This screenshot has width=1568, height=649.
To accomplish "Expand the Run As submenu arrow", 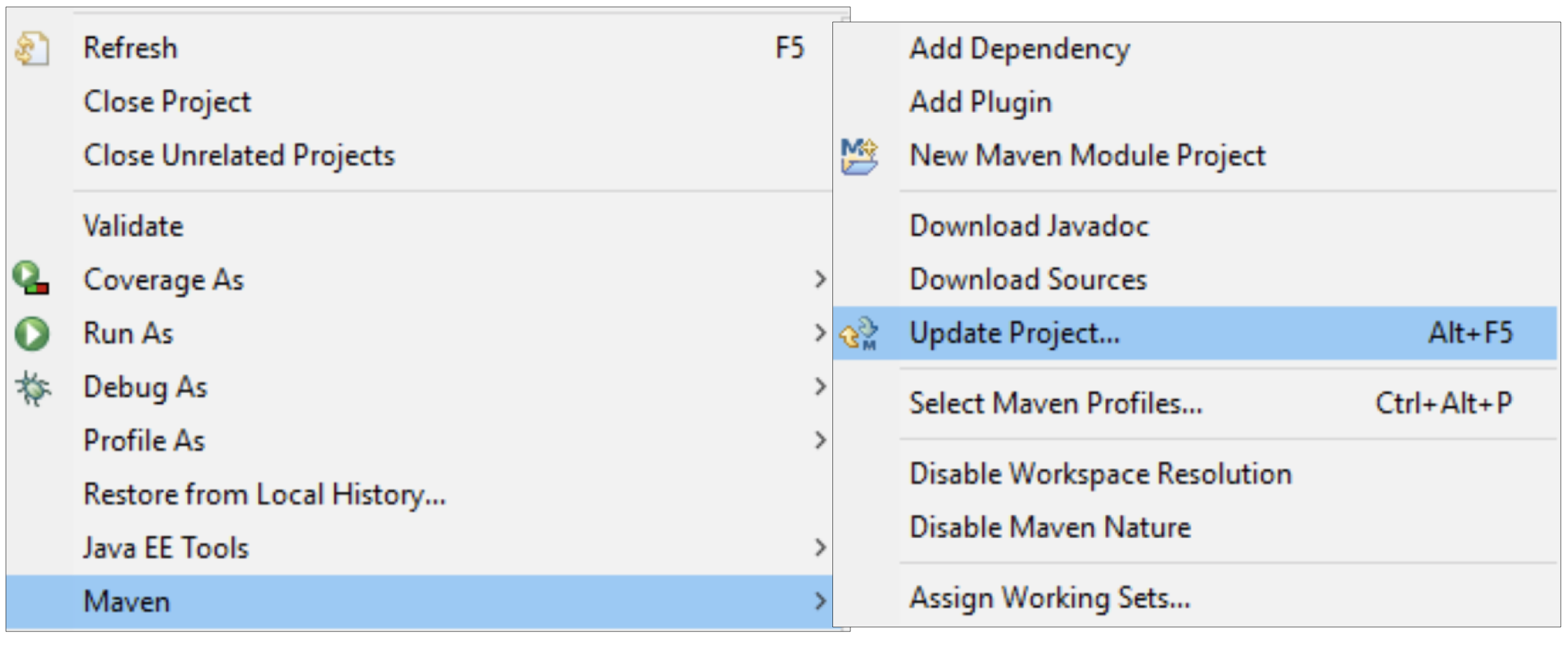I will pyautogui.click(x=819, y=334).
